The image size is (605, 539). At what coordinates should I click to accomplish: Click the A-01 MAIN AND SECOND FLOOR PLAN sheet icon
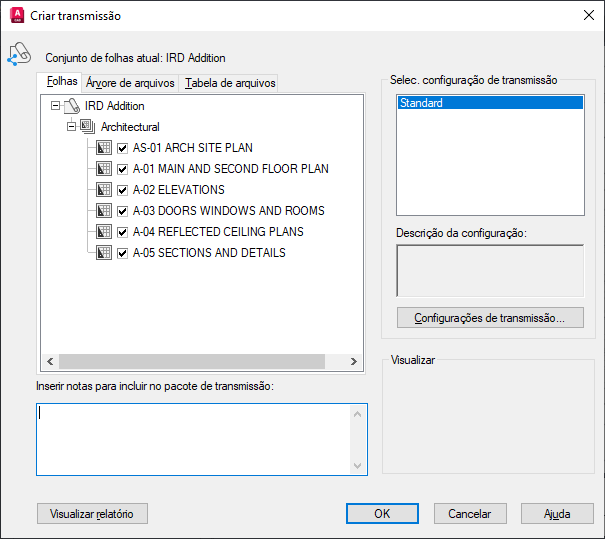(x=104, y=169)
